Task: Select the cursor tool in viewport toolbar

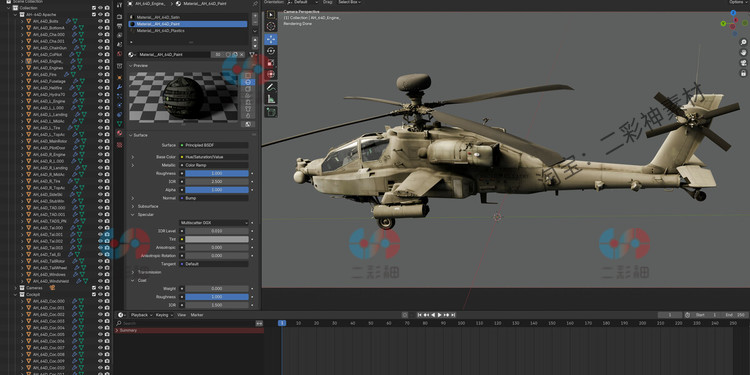Action: (271, 26)
